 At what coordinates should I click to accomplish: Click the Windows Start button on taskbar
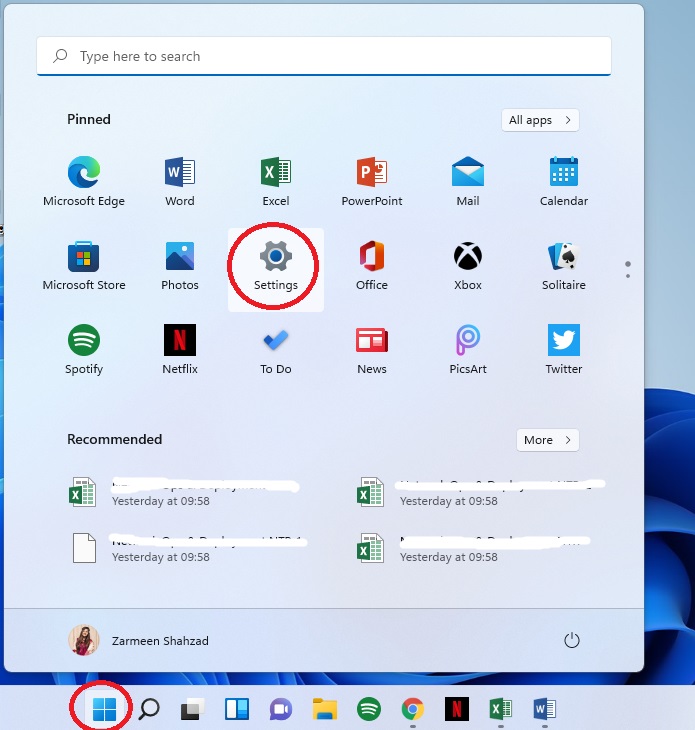pyautogui.click(x=104, y=709)
